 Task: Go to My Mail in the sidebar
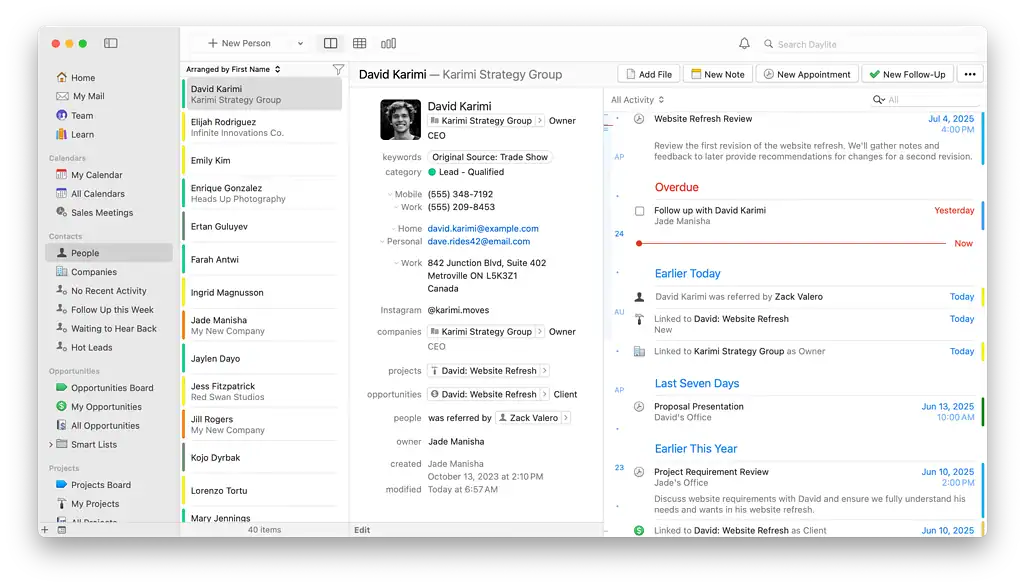[x=88, y=96]
